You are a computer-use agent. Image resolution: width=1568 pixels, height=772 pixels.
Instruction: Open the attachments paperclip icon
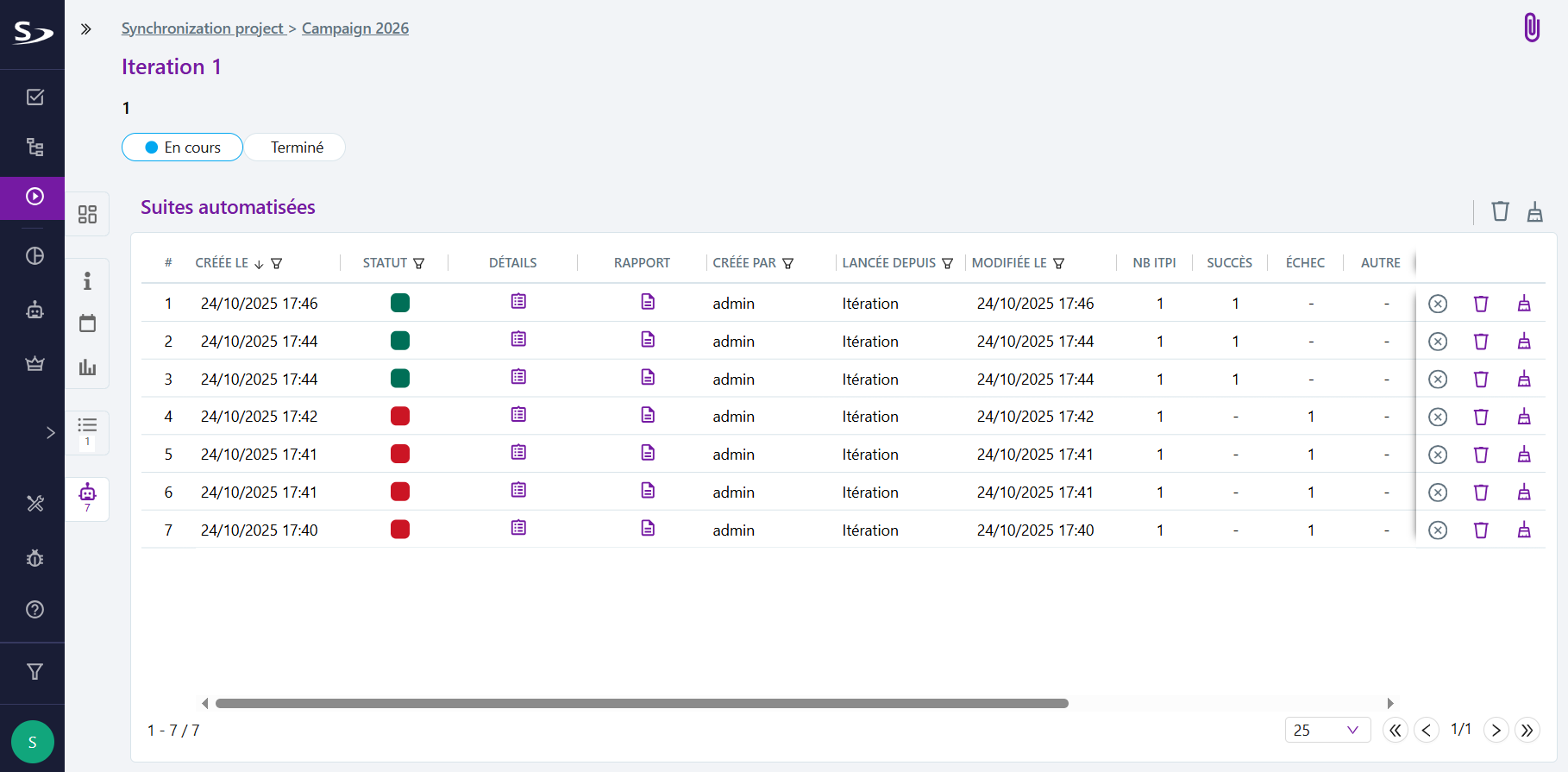pyautogui.click(x=1531, y=28)
